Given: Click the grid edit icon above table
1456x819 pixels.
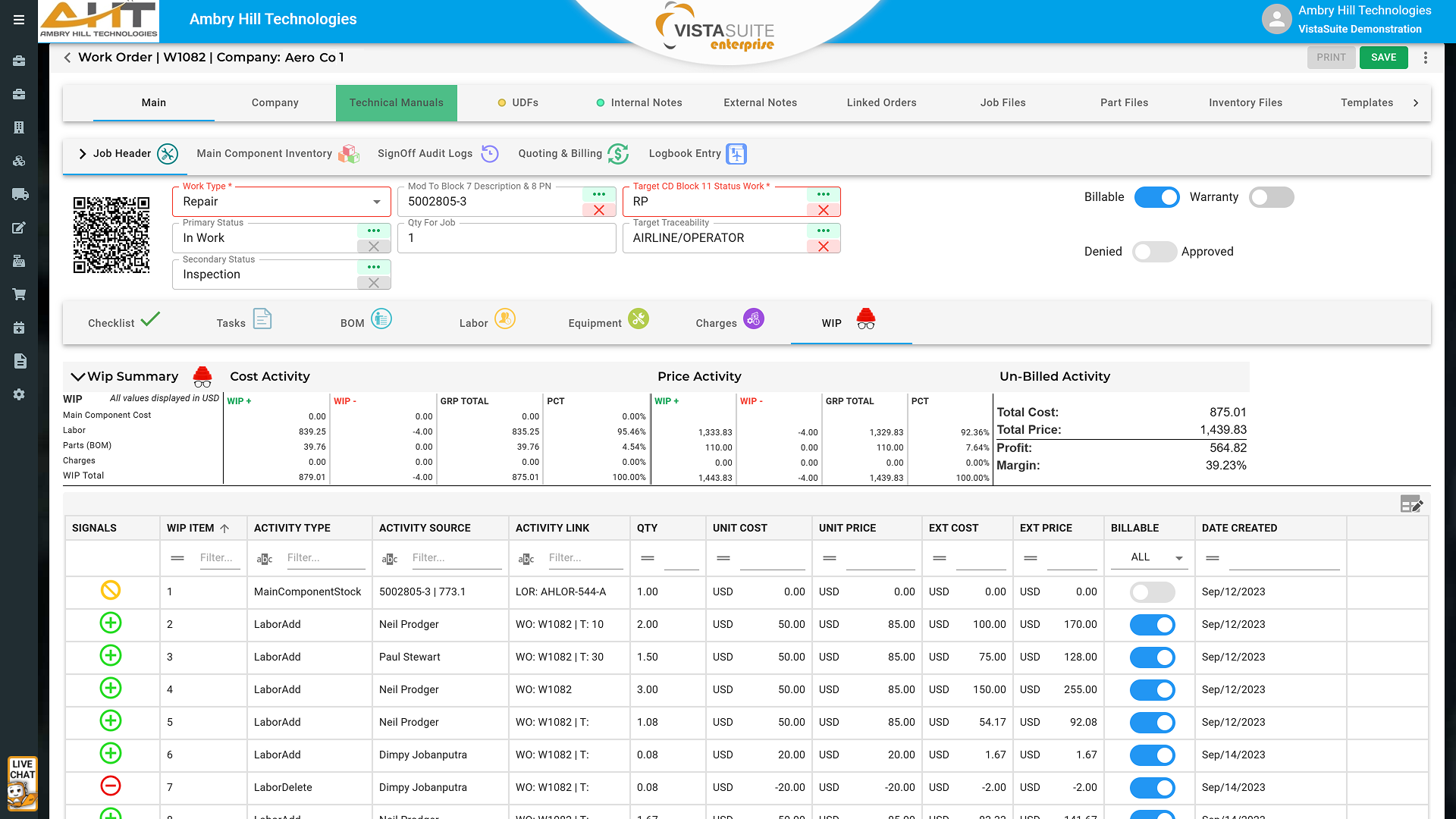Looking at the screenshot, I should (x=1411, y=504).
